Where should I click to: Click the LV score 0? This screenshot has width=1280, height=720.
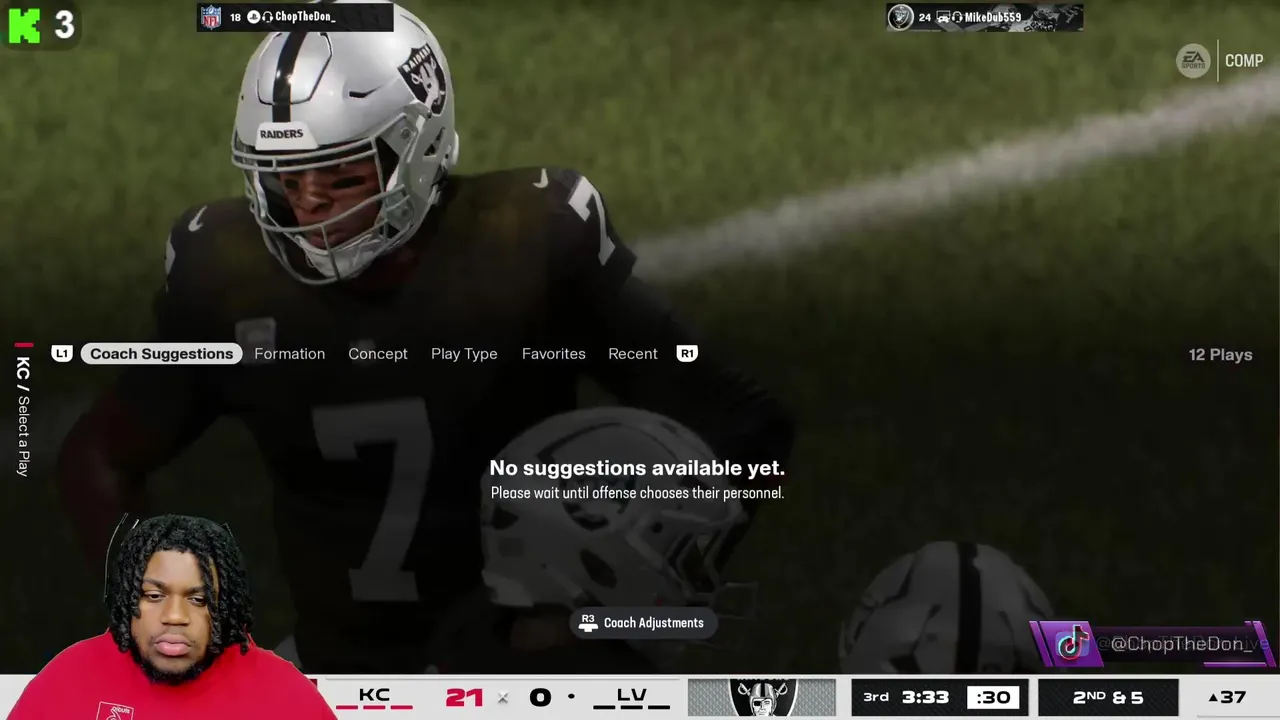click(540, 697)
